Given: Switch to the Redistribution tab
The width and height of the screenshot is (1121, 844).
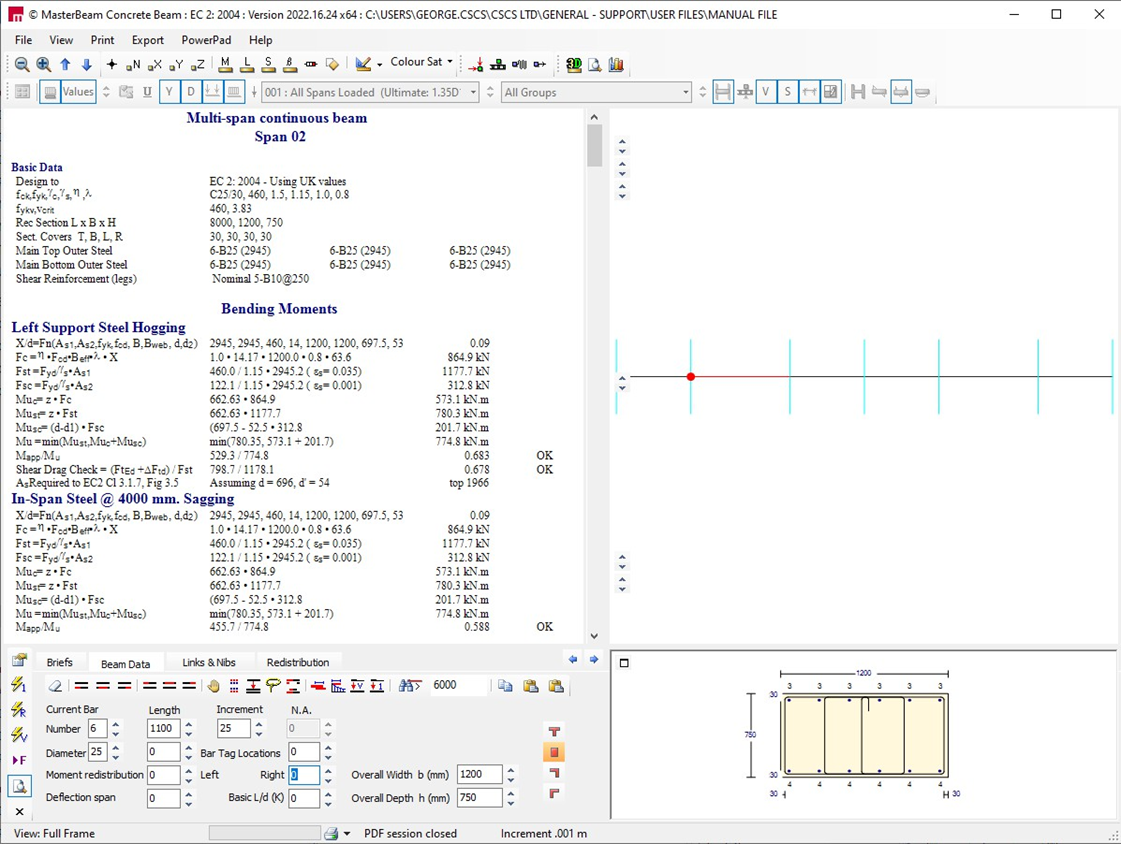Looking at the screenshot, I should tap(297, 662).
